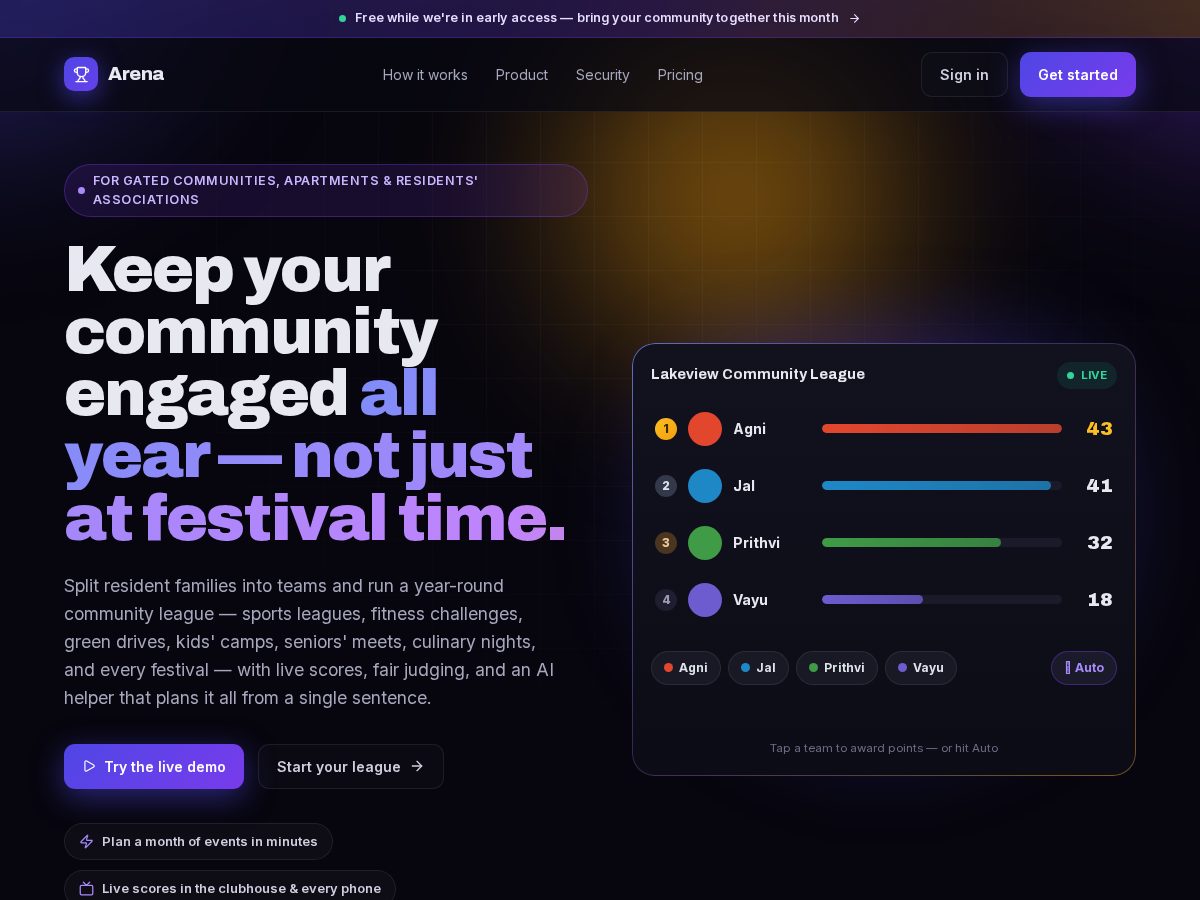1200x900 pixels.
Task: Click the rank 3 badge for Prithvi
Action: [x=666, y=543]
